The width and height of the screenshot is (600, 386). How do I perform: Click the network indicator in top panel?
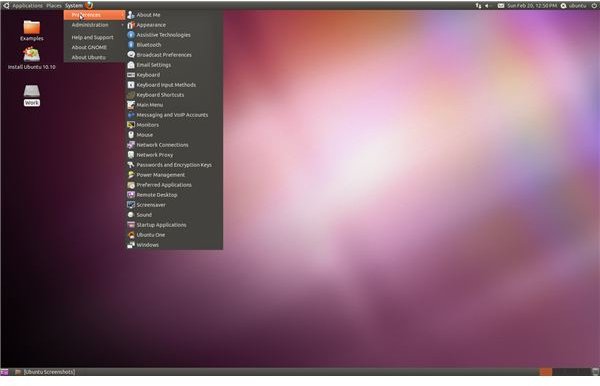478,5
